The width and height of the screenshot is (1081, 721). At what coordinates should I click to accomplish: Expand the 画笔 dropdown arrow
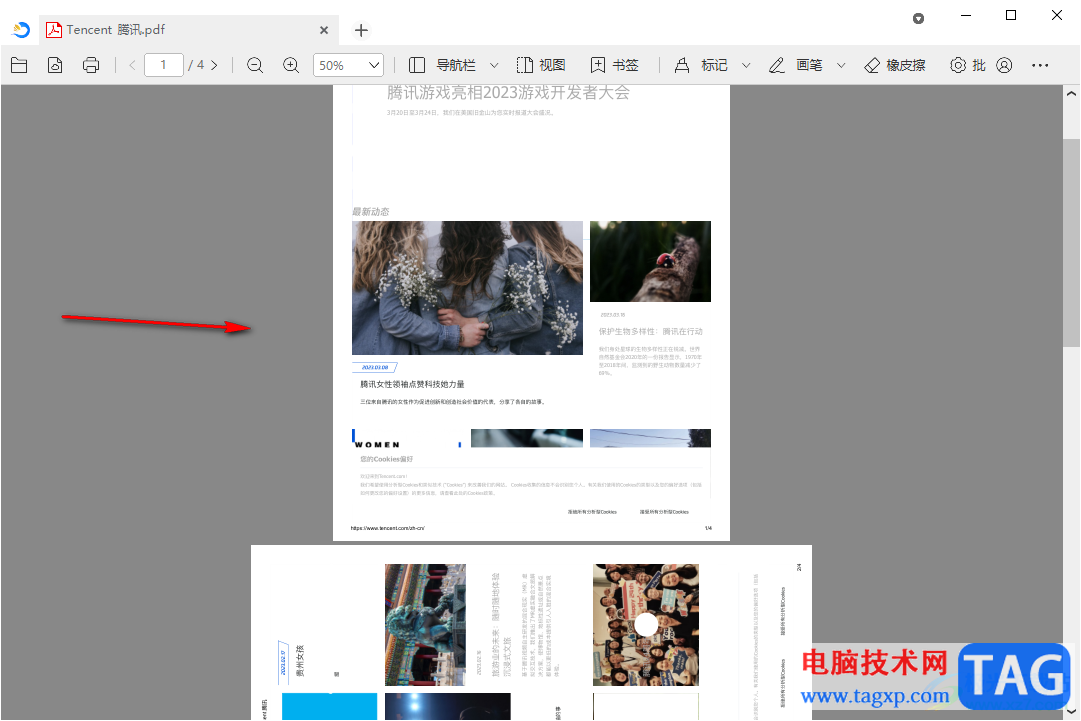[841, 65]
